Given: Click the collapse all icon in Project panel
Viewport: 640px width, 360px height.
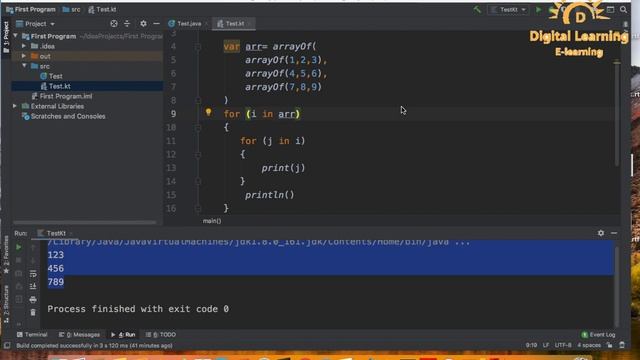Looking at the screenshot, I should pyautogui.click(x=127, y=24).
